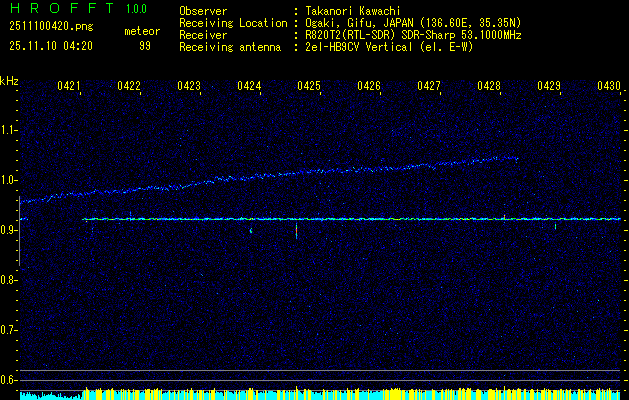
Task: Click the meteor count value 99
Action: point(145,46)
